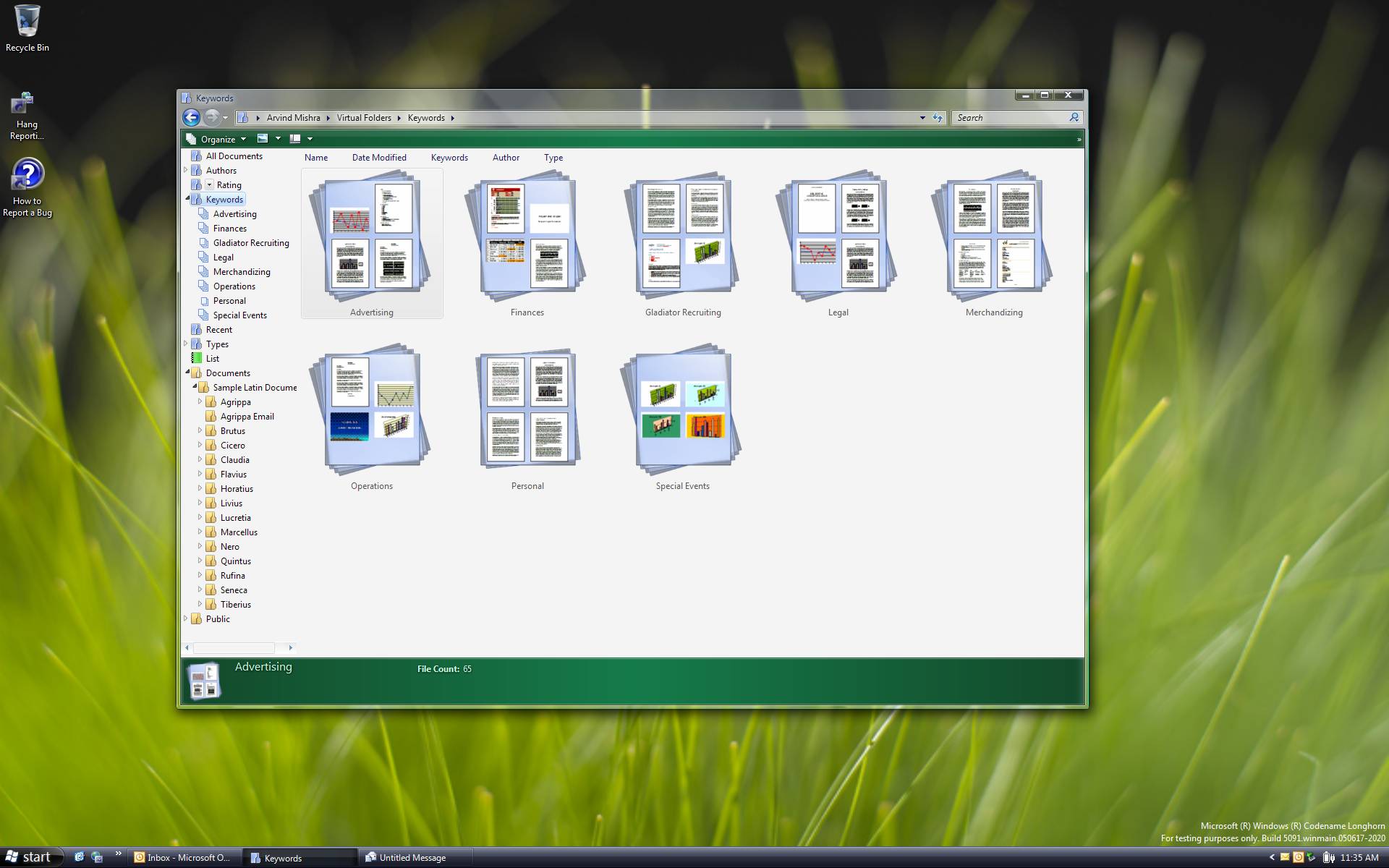This screenshot has height=868, width=1389.
Task: Sort by the Date Modified column
Action: [x=379, y=158]
